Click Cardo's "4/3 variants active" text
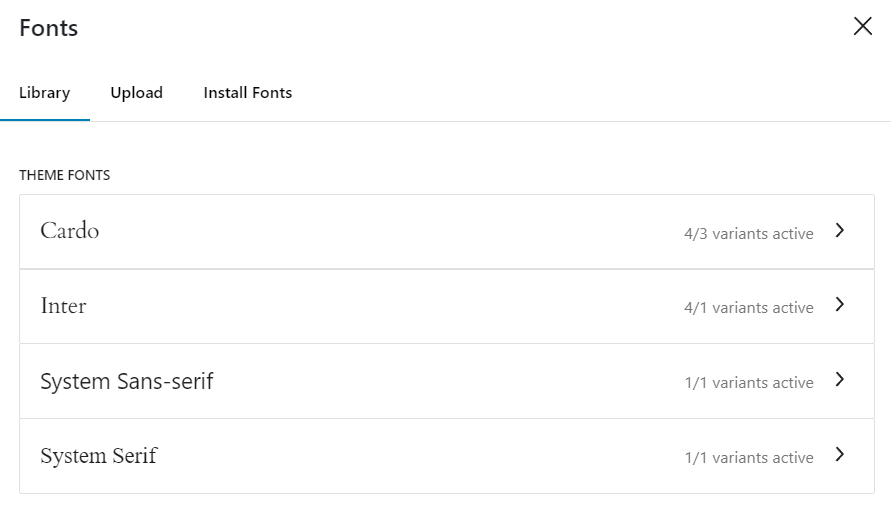Viewport: 891px width, 514px height. pyautogui.click(x=748, y=233)
